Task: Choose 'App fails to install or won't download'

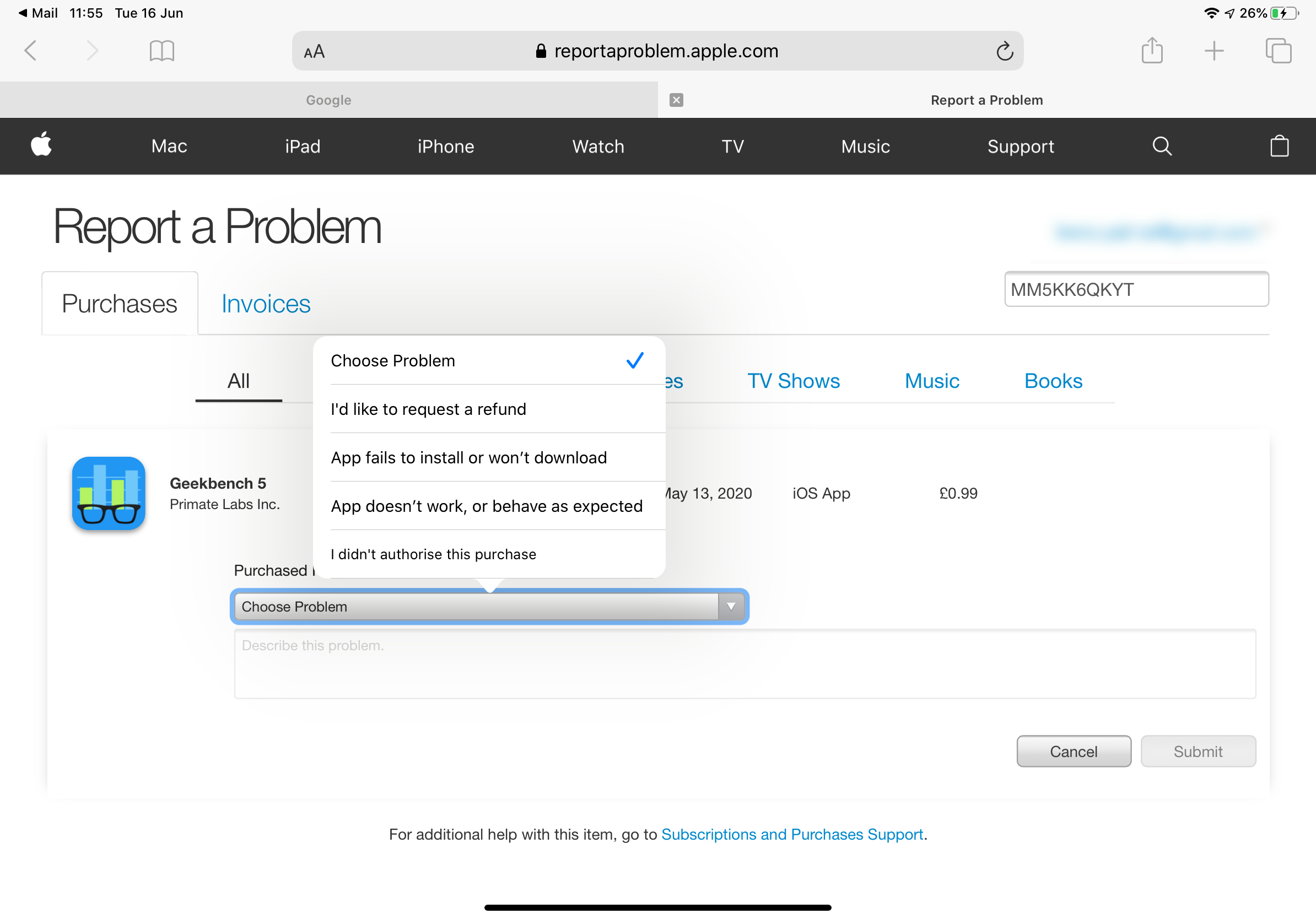Action: pyautogui.click(x=468, y=458)
